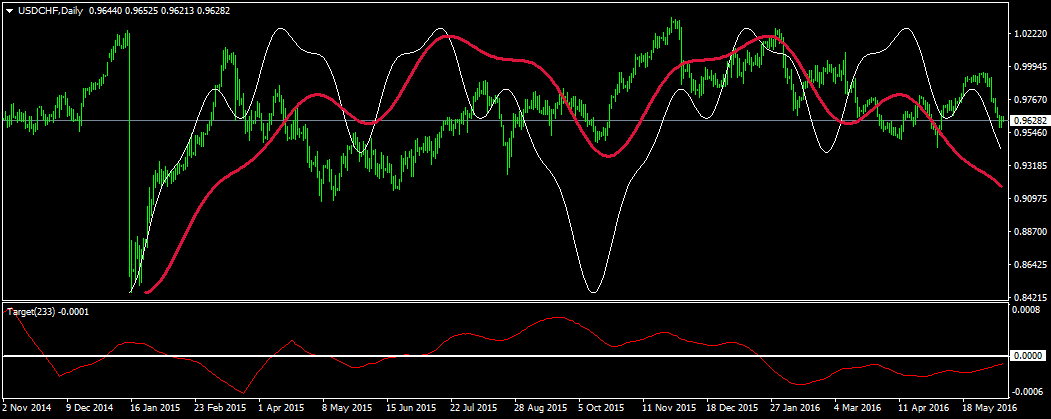Screen dimensions: 1051x419
Task: Click the highlighted 0.96282 current price tag
Action: pyautogui.click(x=1029, y=121)
